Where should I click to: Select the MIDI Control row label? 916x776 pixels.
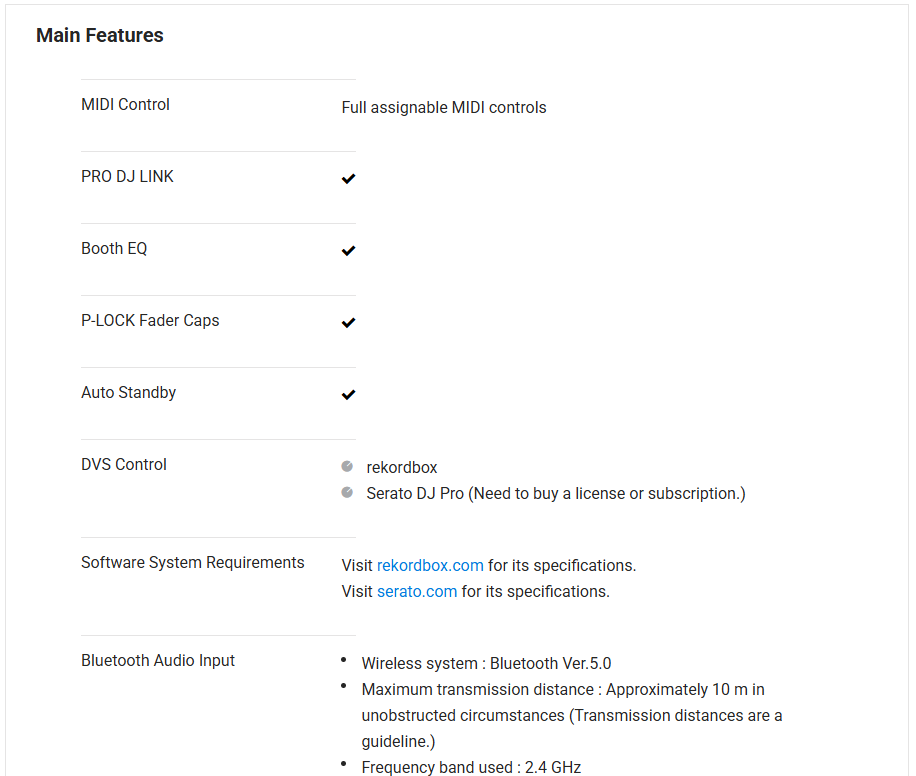point(125,104)
